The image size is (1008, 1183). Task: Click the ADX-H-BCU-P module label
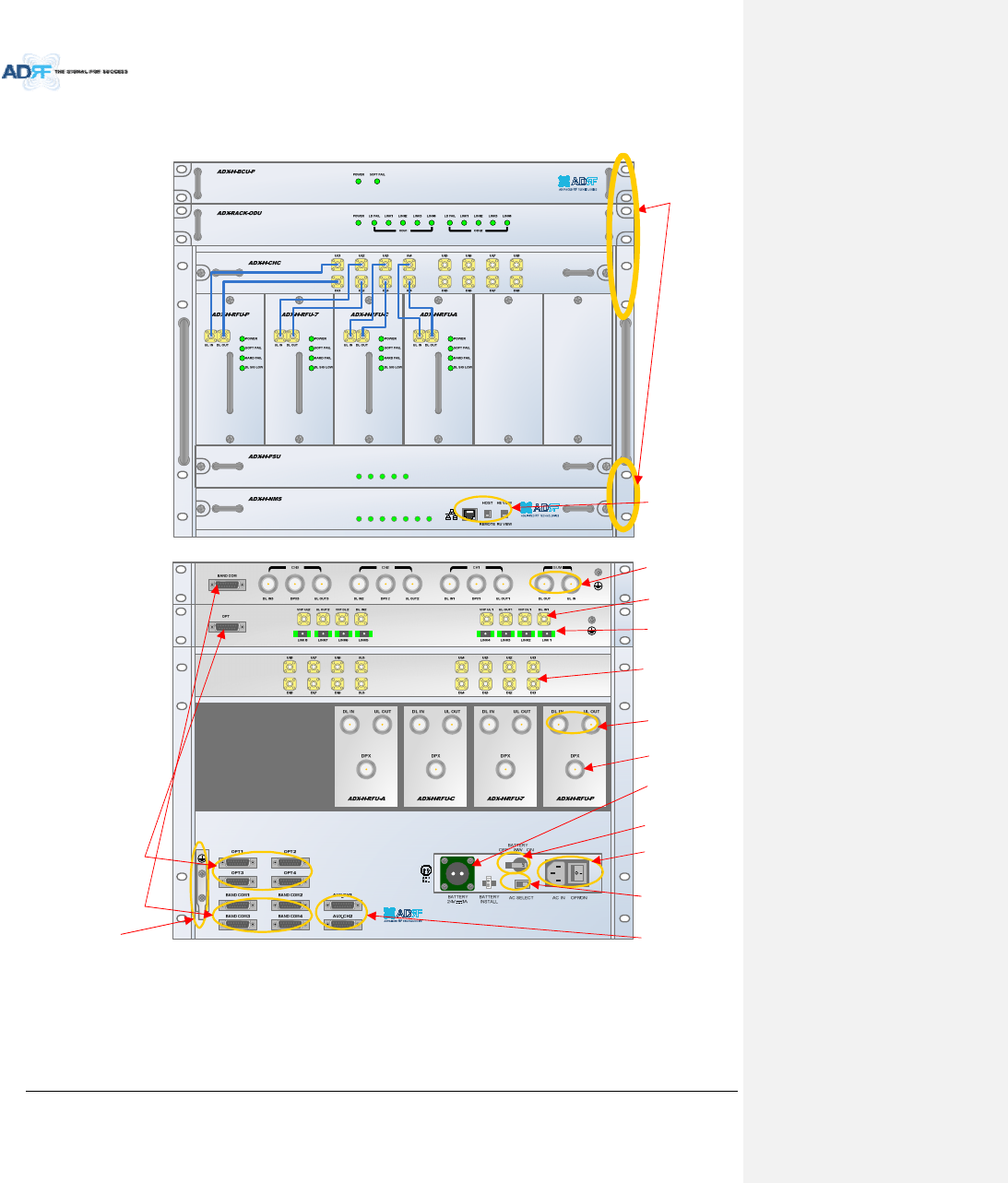coord(236,172)
